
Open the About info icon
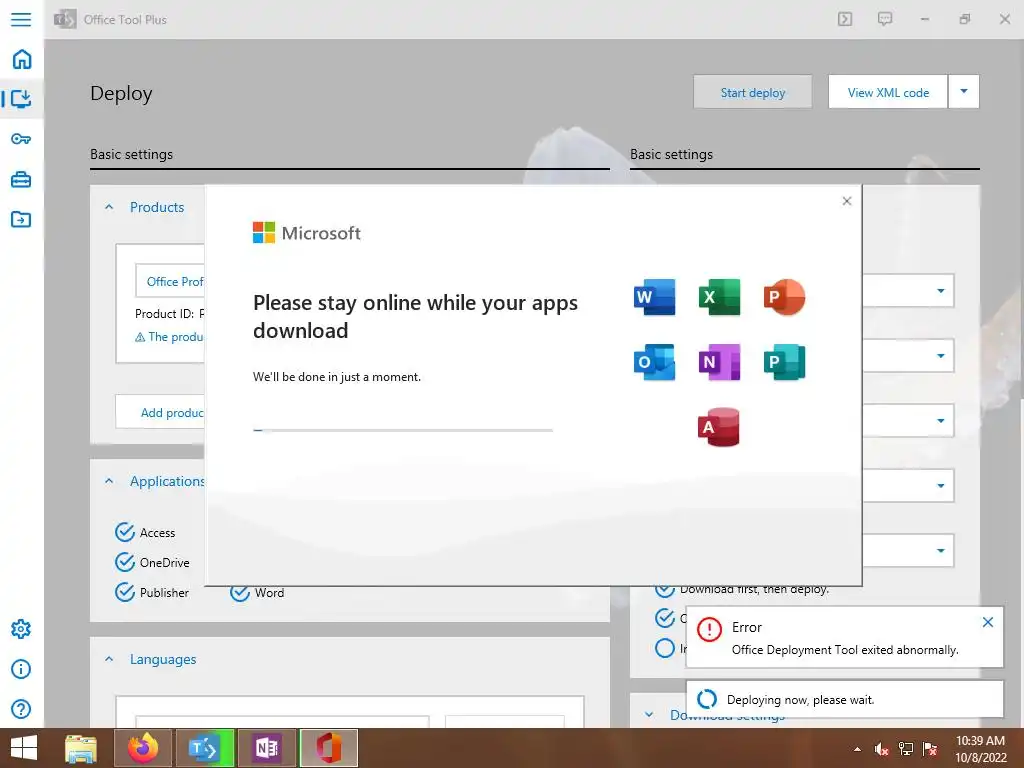[x=21, y=669]
